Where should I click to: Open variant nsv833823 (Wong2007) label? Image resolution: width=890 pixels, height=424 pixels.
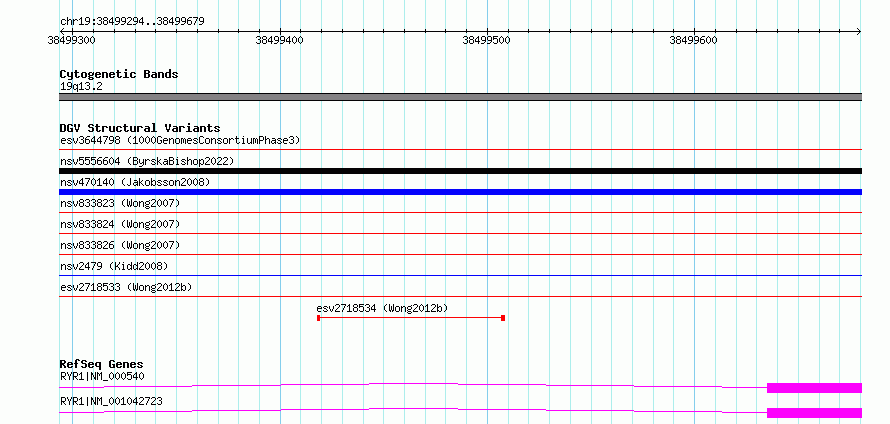tap(120, 203)
